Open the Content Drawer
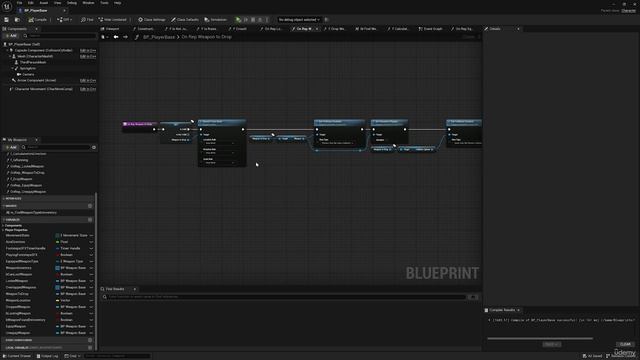Viewport: 640px width, 360px height. pos(17,356)
